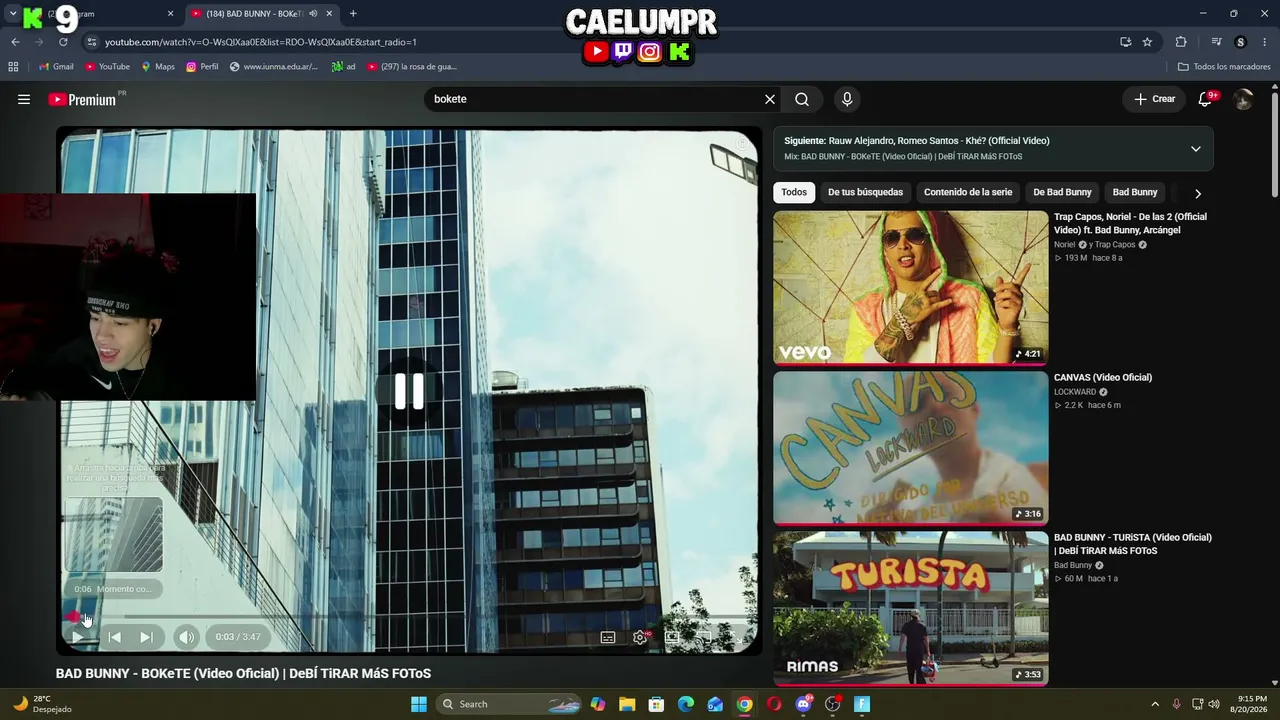Reload the current page

coord(63,42)
